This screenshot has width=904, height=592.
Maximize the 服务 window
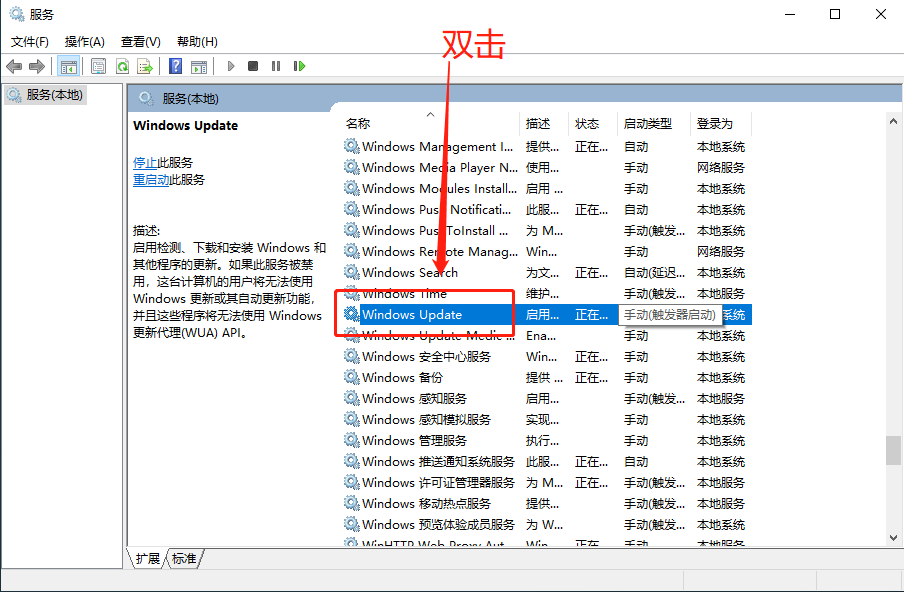coord(835,14)
